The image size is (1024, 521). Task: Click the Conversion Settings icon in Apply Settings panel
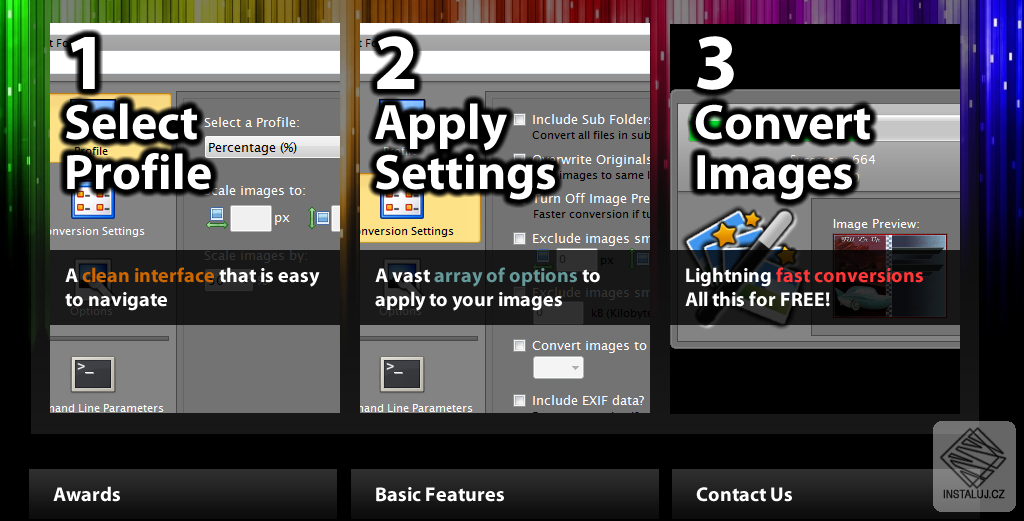402,202
